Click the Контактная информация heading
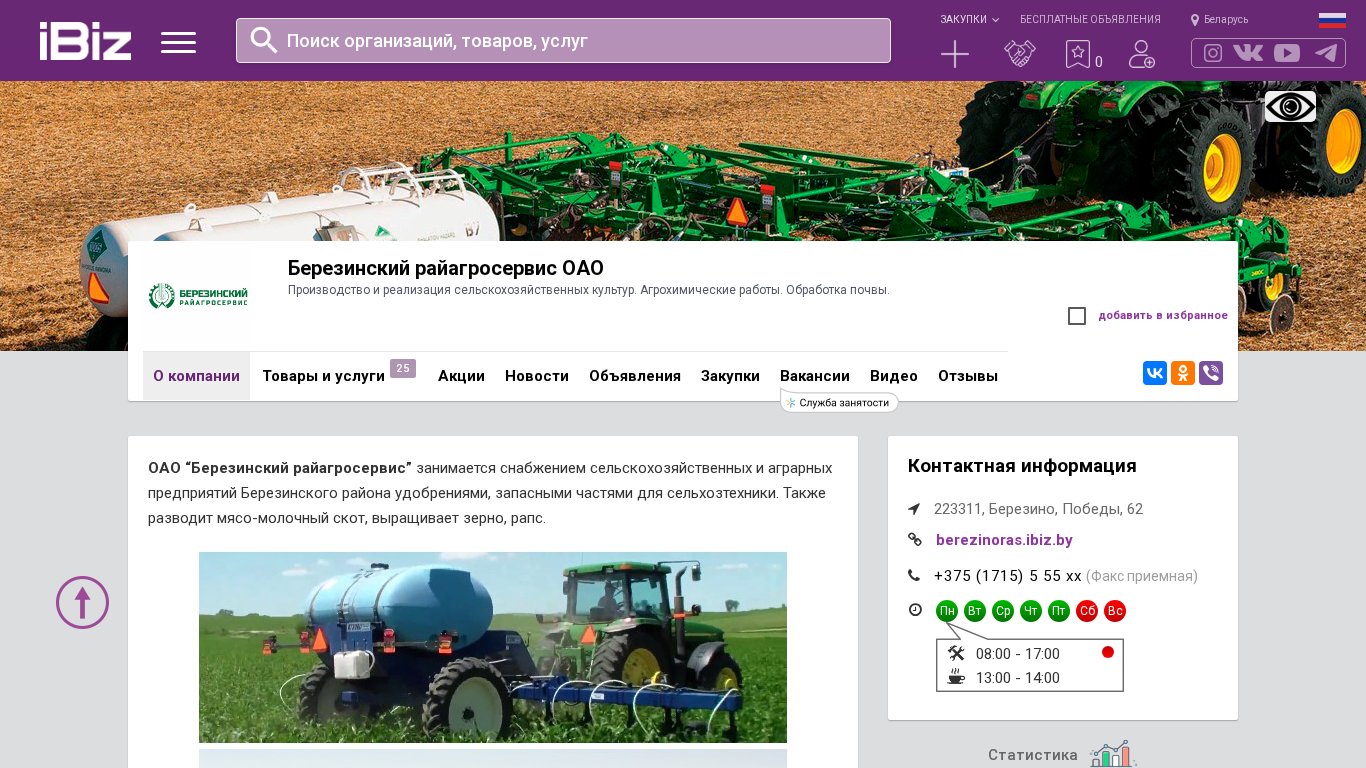Screen dimensions: 1366x768 pyautogui.click(x=1022, y=466)
